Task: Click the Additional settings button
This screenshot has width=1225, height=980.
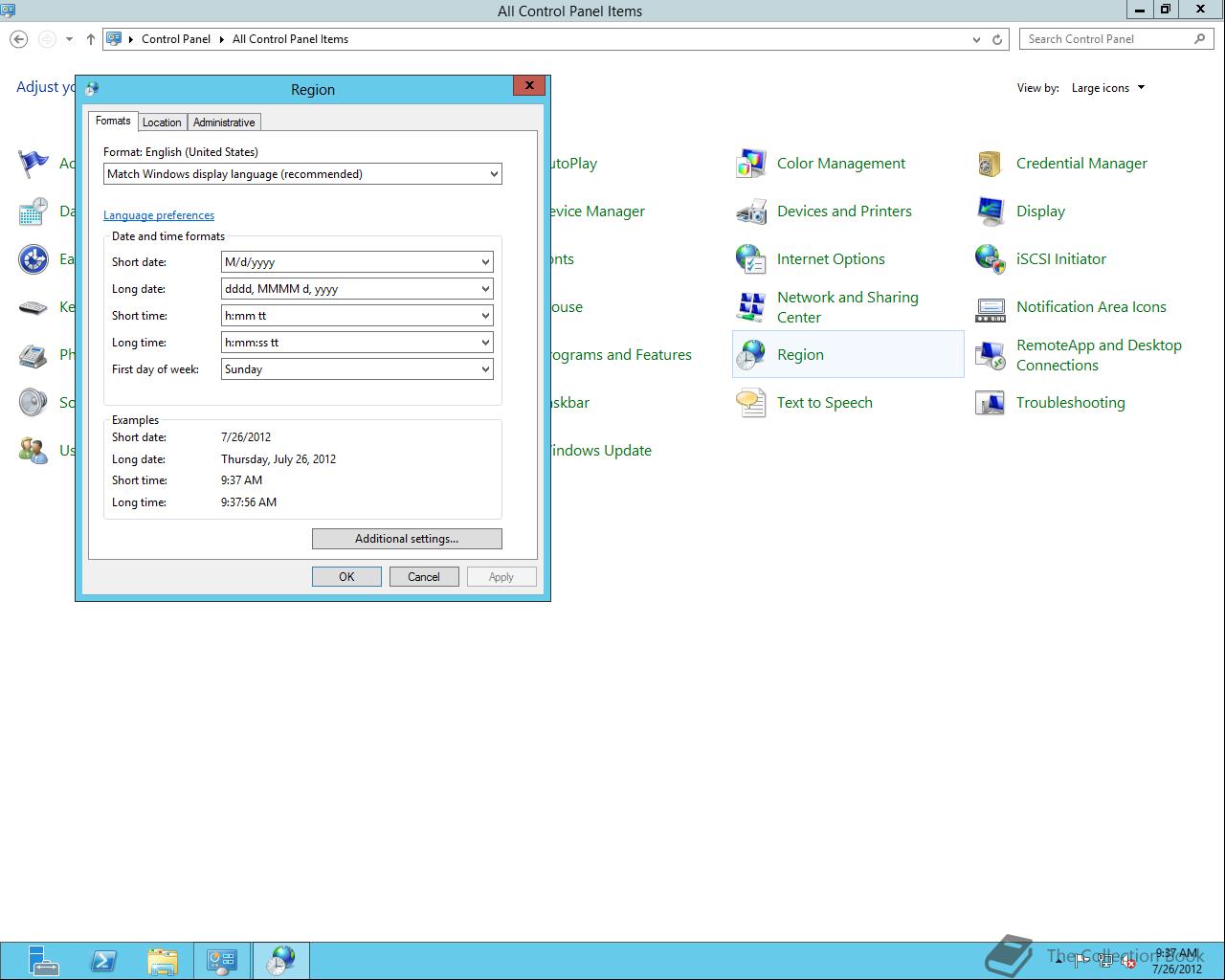Action: coord(407,539)
